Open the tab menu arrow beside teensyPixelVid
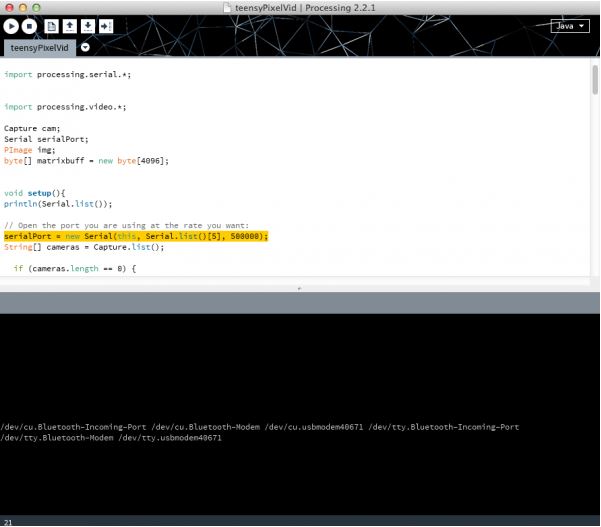Image resolution: width=601 pixels, height=527 pixels. [85, 47]
